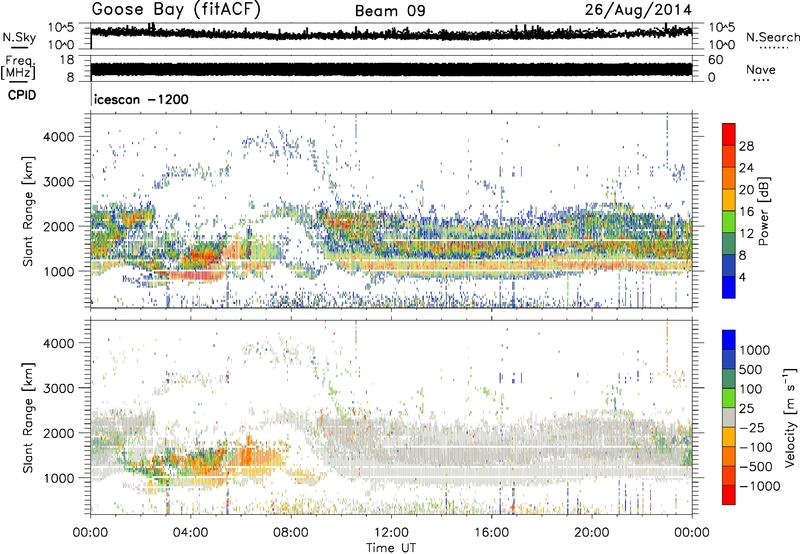Click the "-500" tick on Velocity colorbar

(756, 466)
